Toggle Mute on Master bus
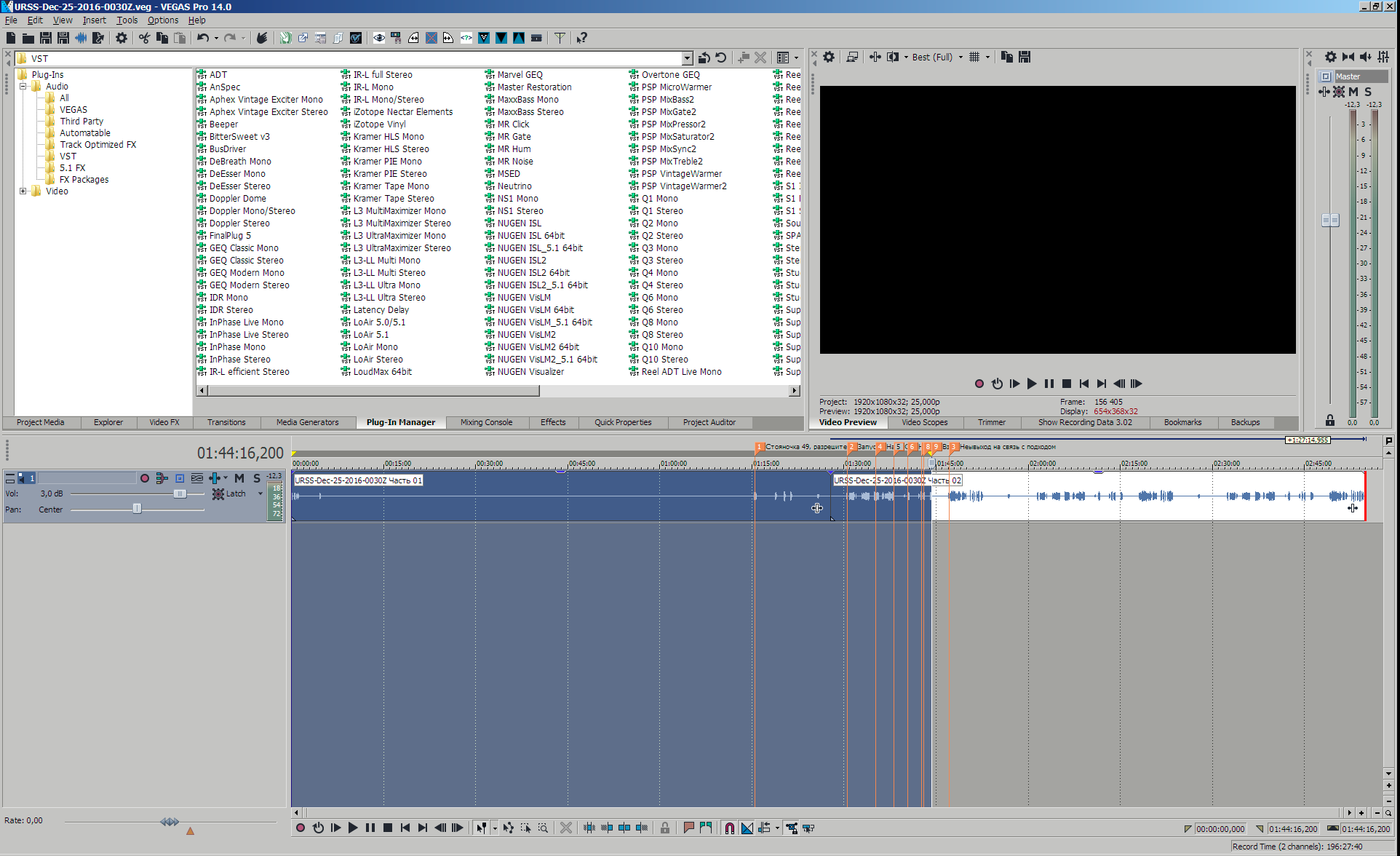1400x856 pixels. pyautogui.click(x=1353, y=92)
